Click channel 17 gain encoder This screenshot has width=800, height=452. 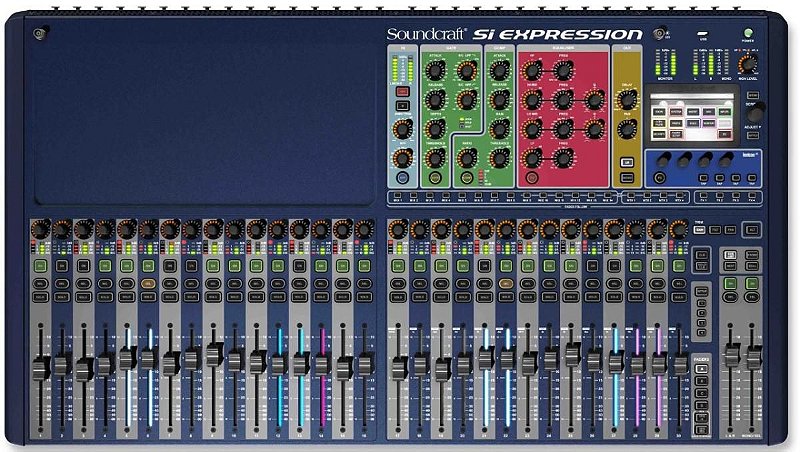click(397, 229)
